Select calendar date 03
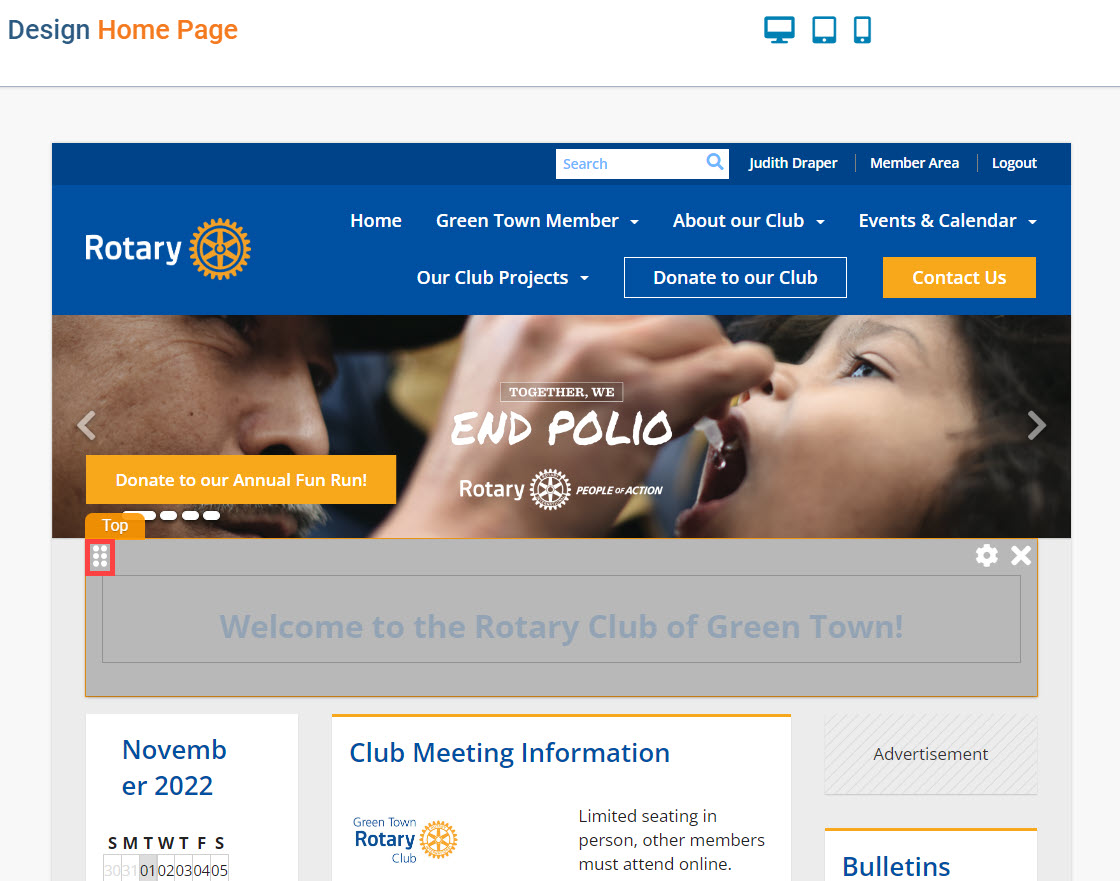 pyautogui.click(x=184, y=870)
